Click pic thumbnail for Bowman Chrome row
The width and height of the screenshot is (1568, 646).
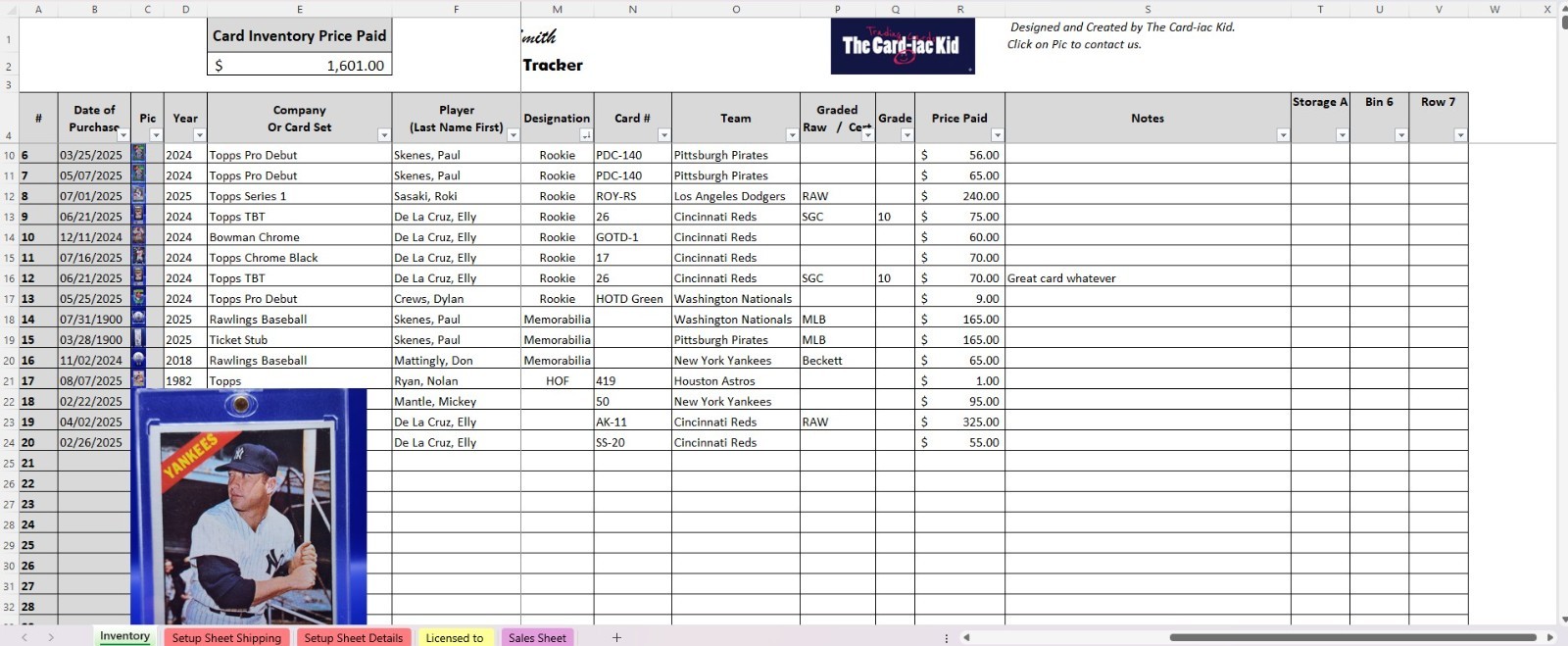[138, 236]
